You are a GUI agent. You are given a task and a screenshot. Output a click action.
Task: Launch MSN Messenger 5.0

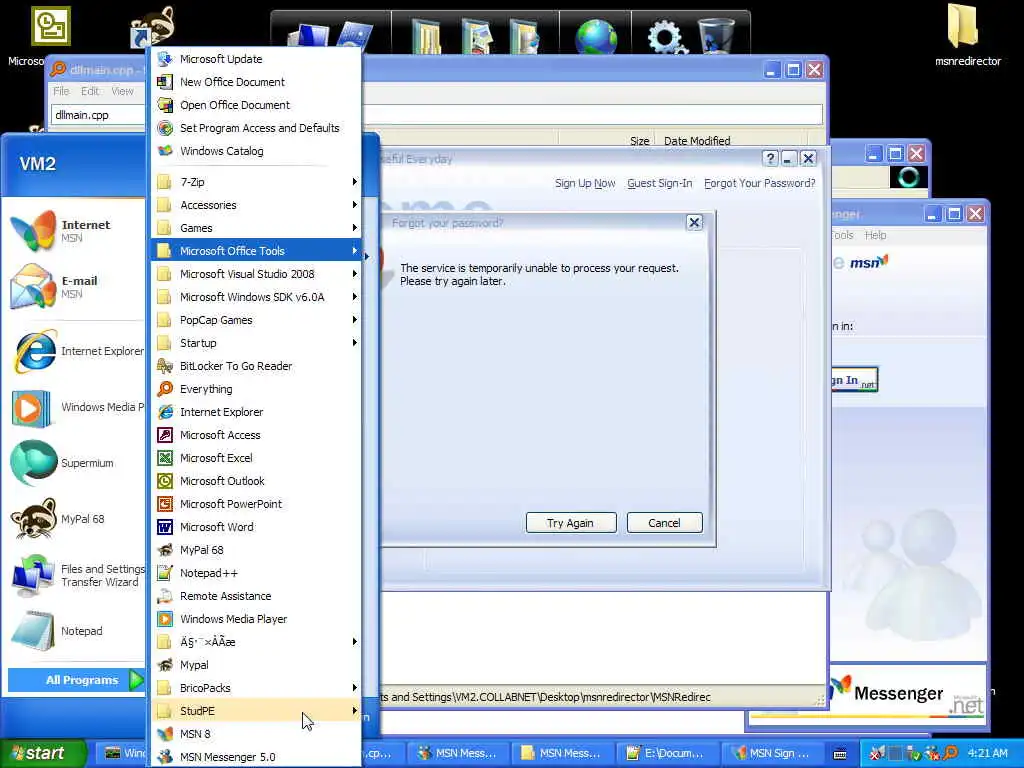pyautogui.click(x=256, y=757)
